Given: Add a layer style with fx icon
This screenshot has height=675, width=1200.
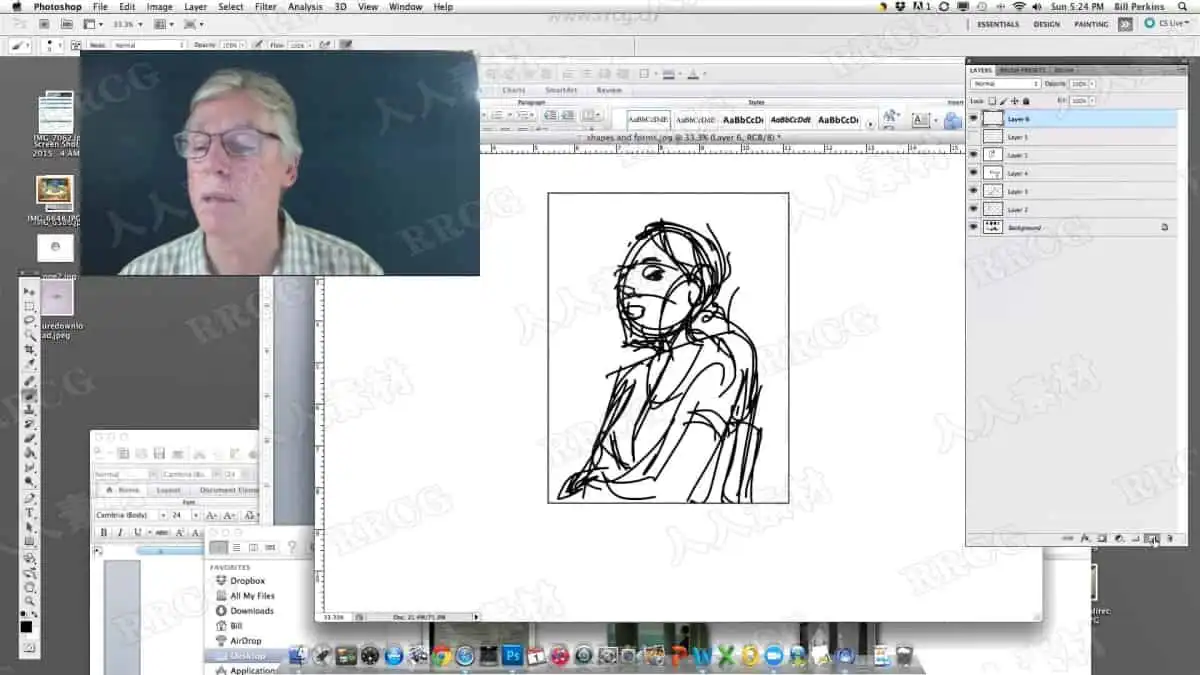Looking at the screenshot, I should pos(1085,538).
